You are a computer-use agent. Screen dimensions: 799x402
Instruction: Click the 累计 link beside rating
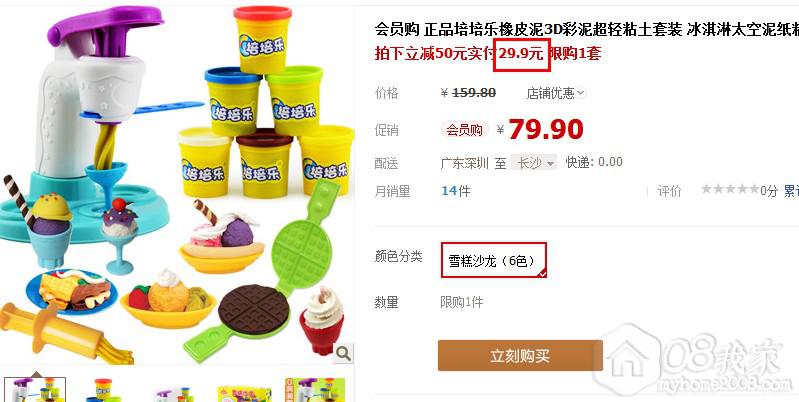coord(791,191)
